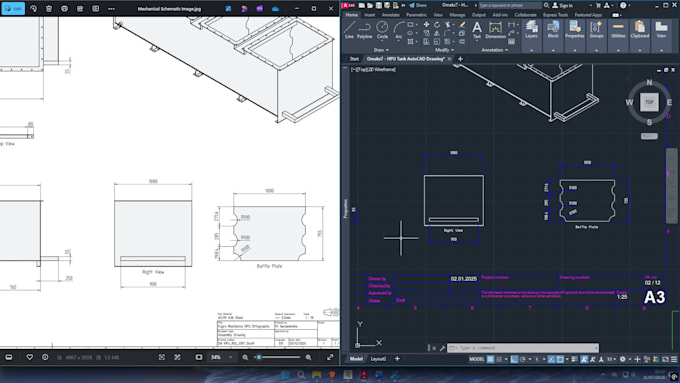680x383 pixels.
Task: Click the Edit button in Photos
Action: (x=13, y=9)
